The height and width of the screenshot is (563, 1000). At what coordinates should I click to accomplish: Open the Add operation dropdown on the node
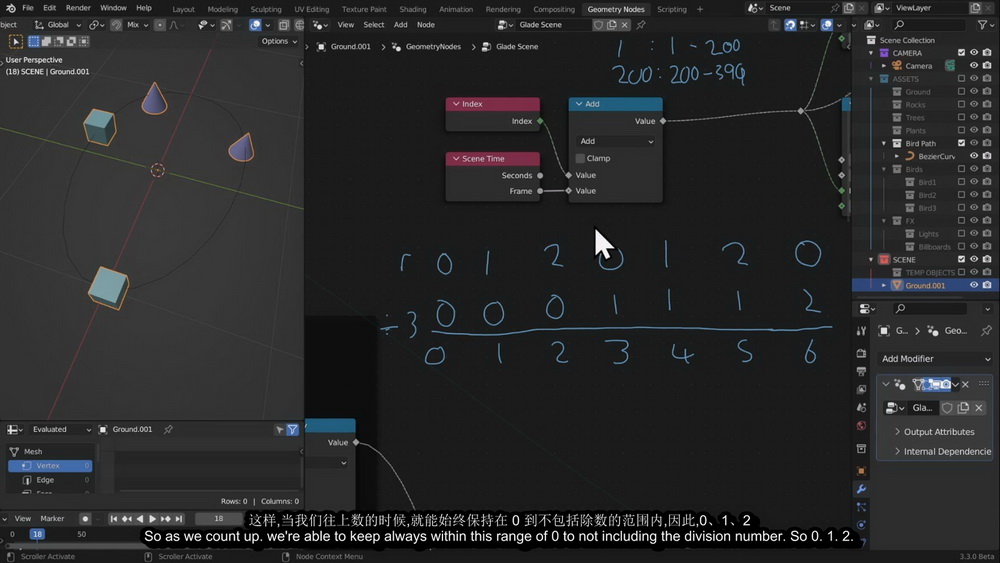pyautogui.click(x=615, y=142)
